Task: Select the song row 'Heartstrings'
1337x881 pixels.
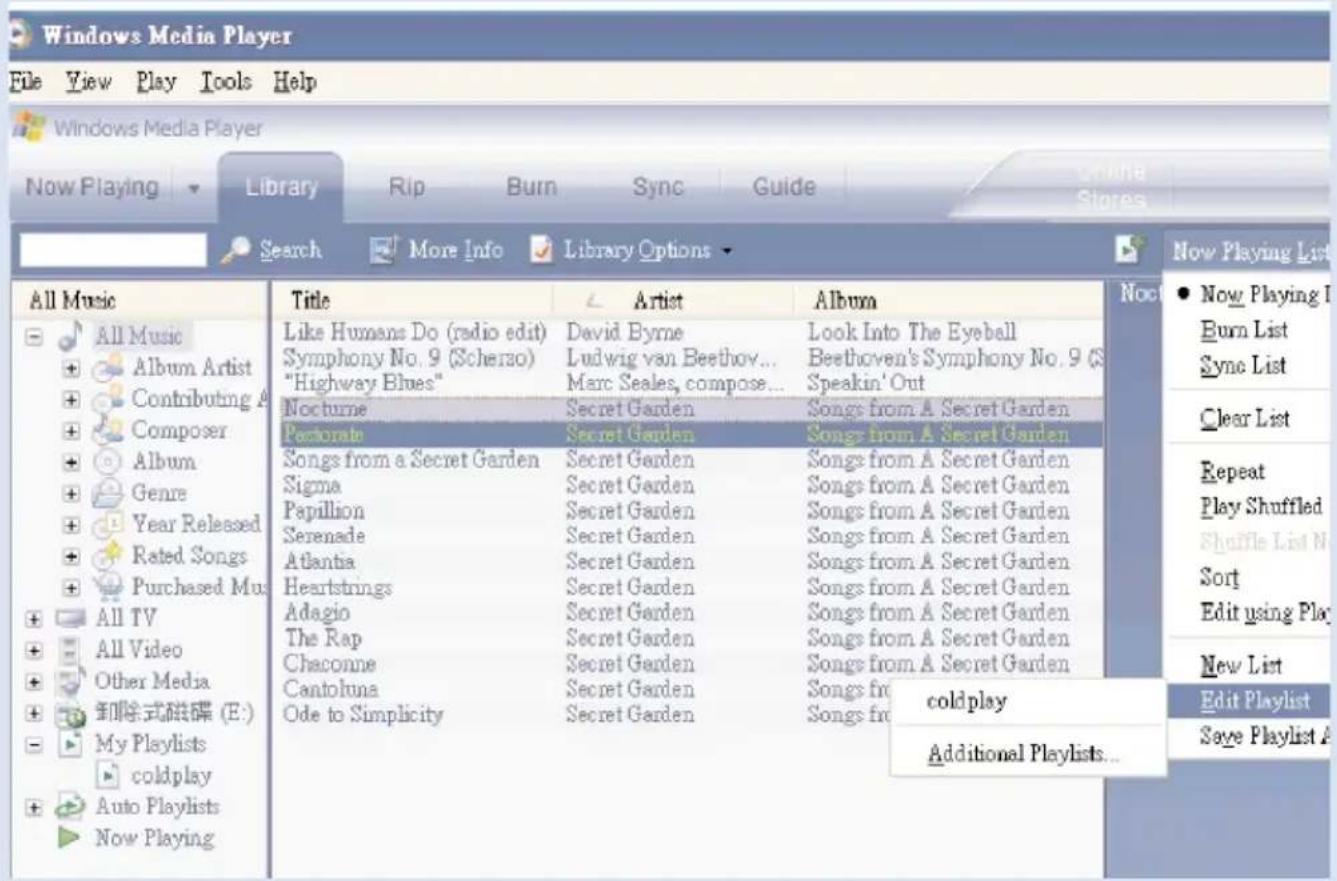Action: click(688, 587)
